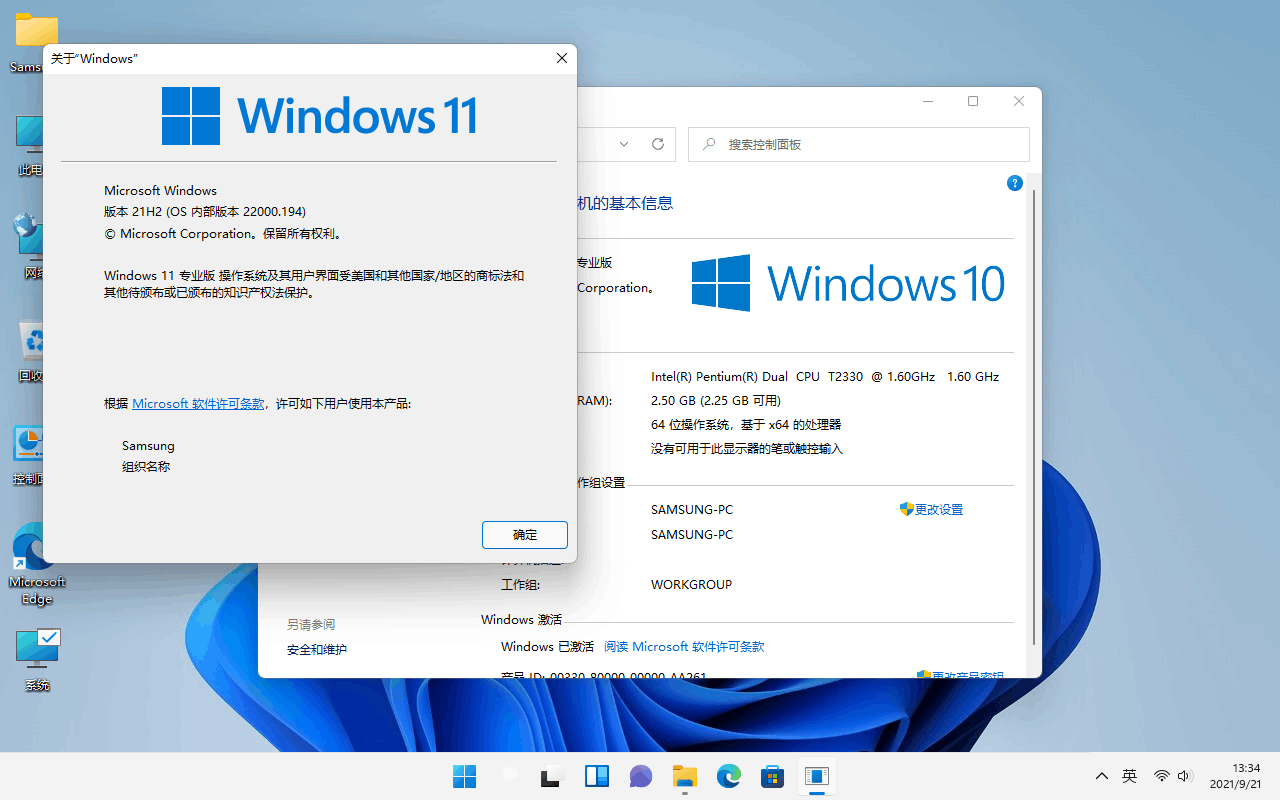Switch the 英 input method indicator
The width and height of the screenshot is (1280, 800).
(x=1129, y=776)
